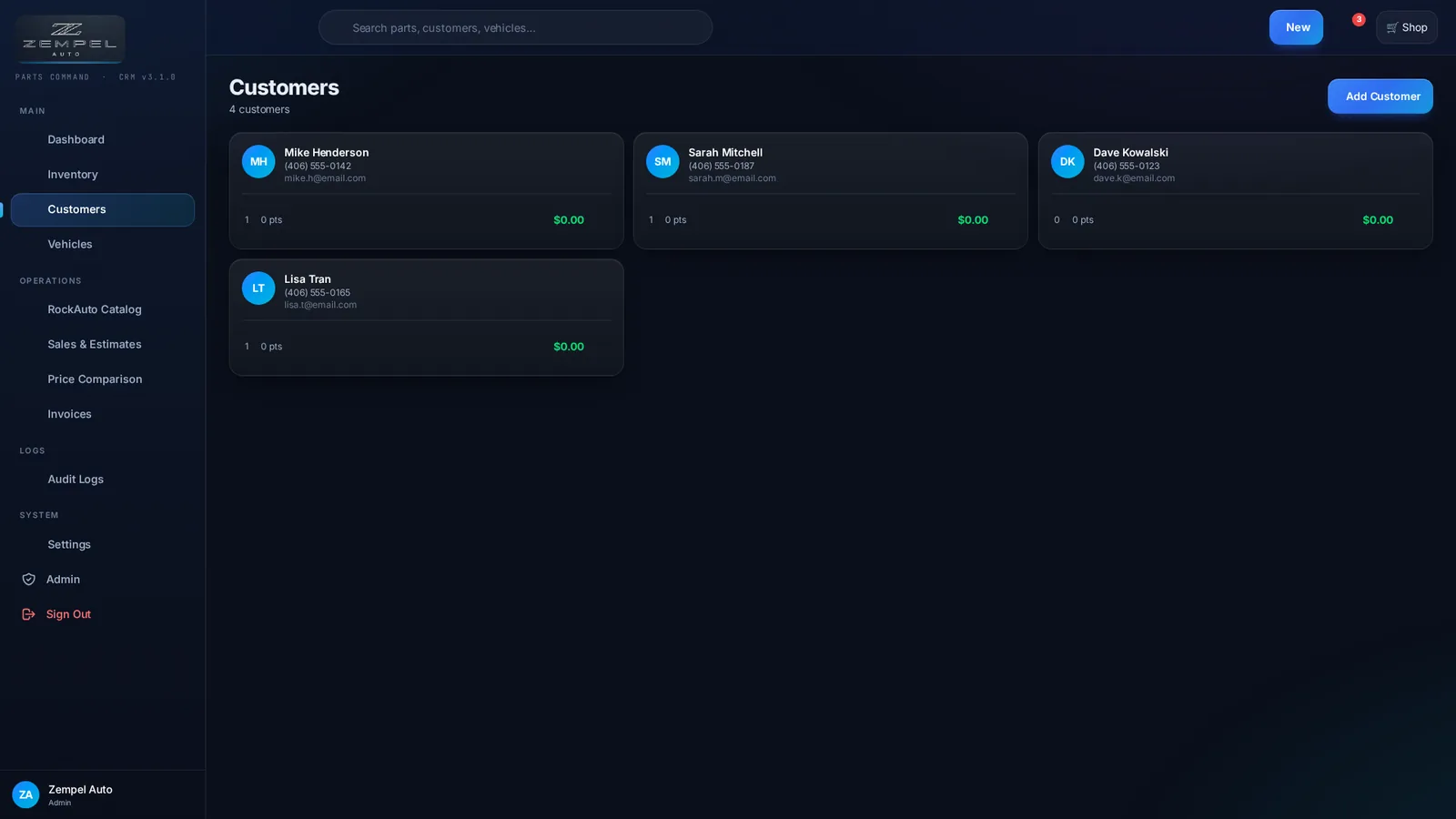
Task: Click the ZA user avatar at sidebar bottom
Action: tap(25, 794)
